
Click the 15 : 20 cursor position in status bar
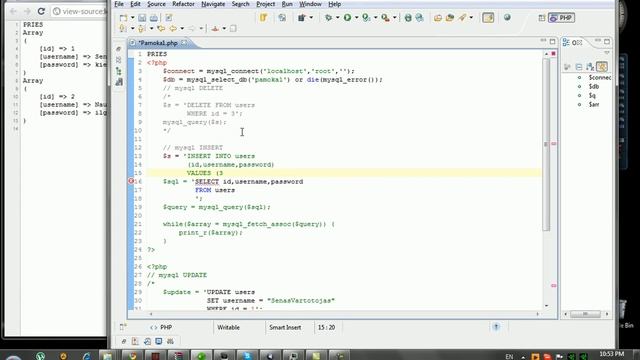(327, 327)
